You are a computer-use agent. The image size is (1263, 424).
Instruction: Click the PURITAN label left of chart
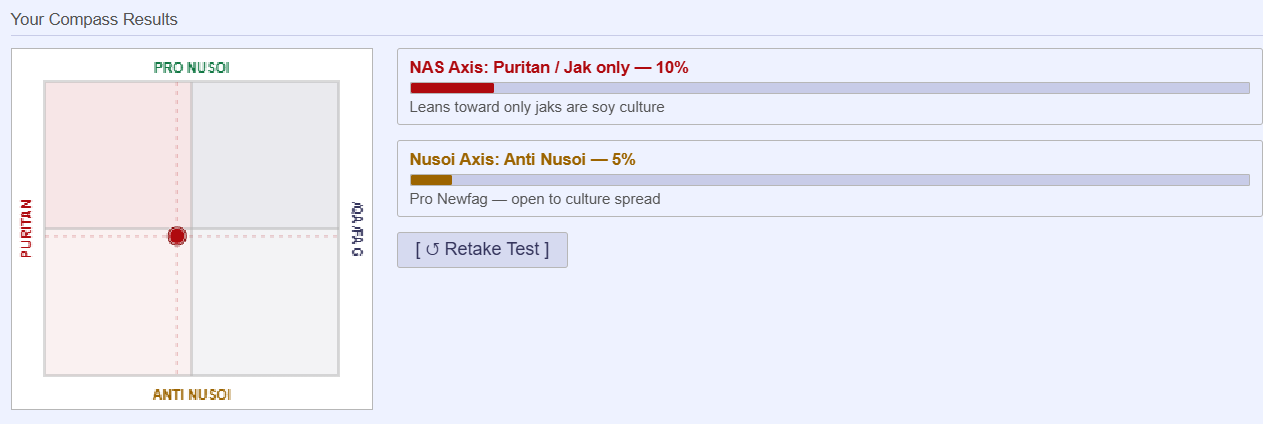click(x=26, y=229)
